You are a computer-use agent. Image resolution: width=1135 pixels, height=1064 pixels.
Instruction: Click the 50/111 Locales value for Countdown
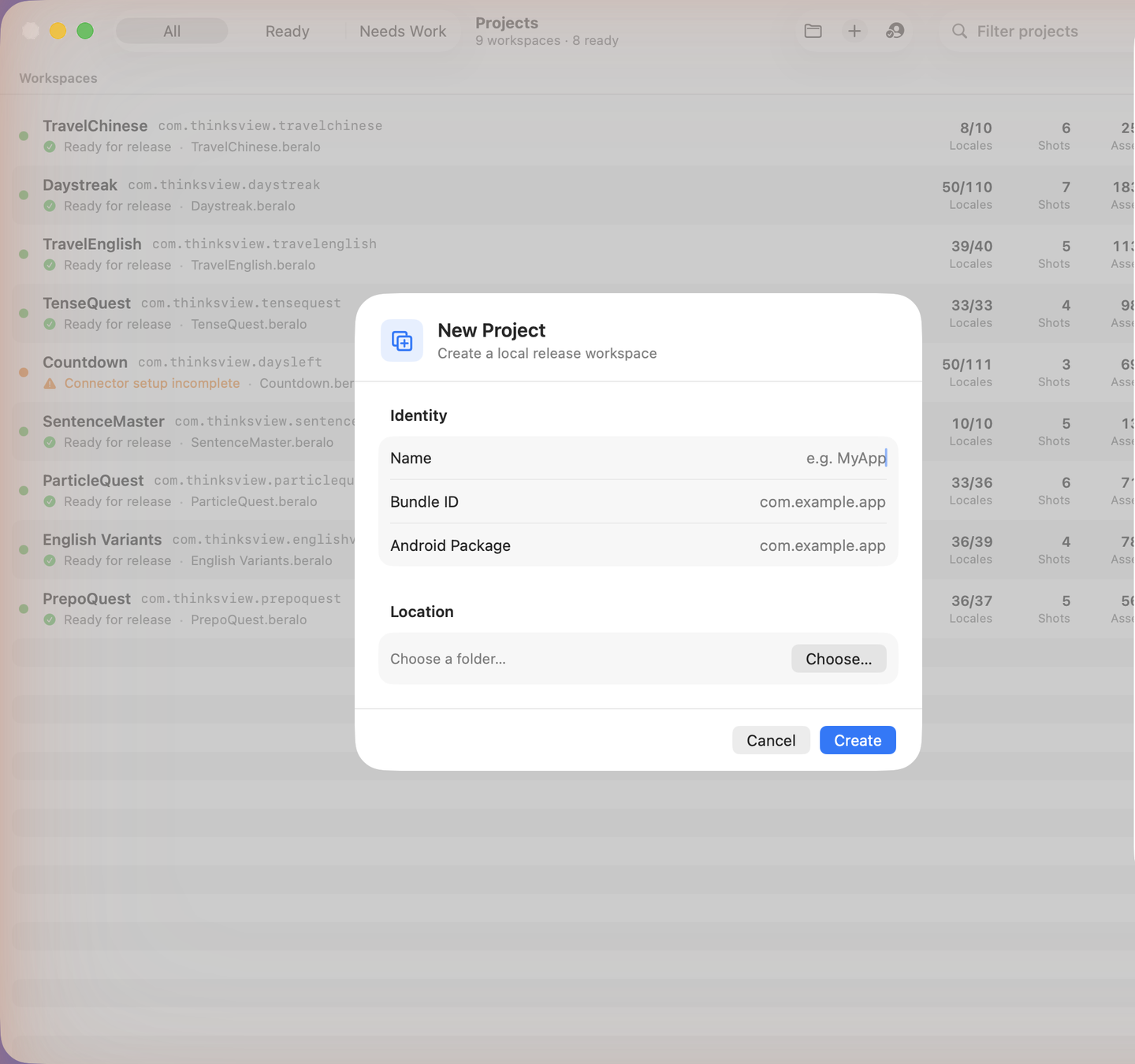click(967, 364)
